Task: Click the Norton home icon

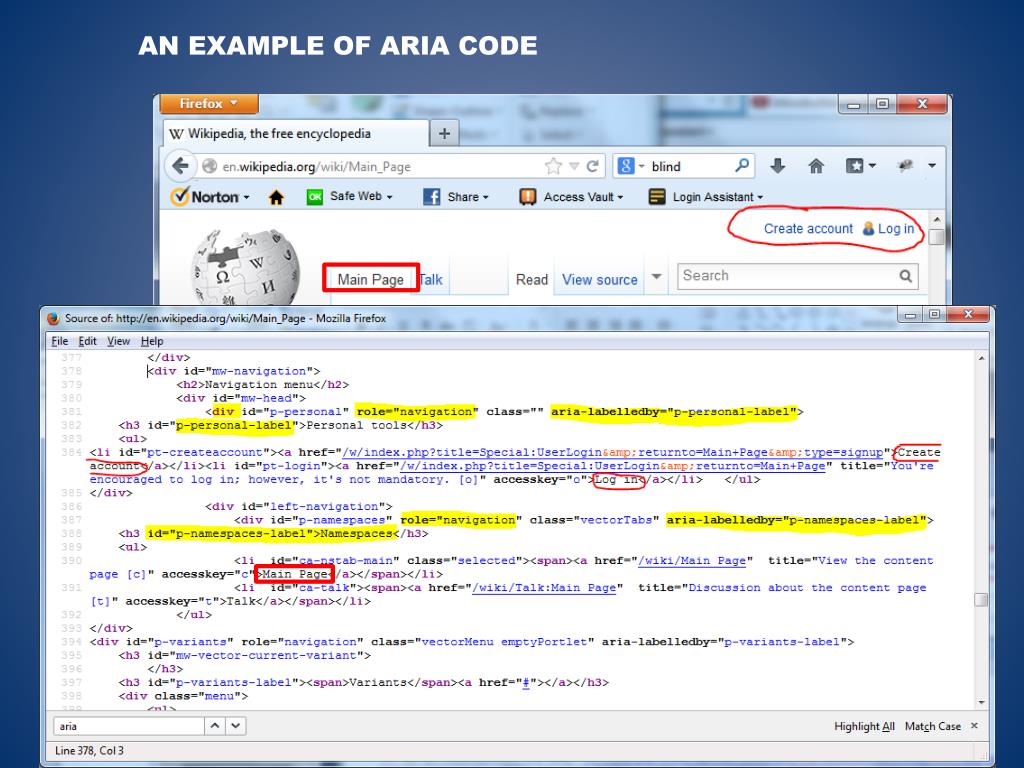Action: tap(276, 197)
